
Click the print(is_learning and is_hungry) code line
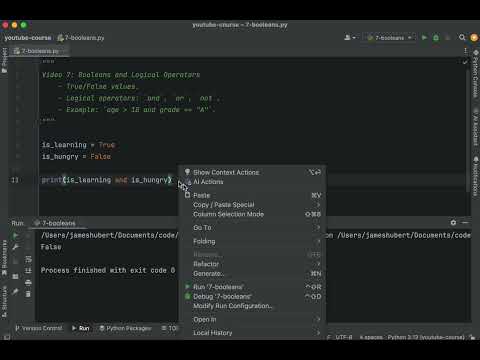(x=107, y=180)
